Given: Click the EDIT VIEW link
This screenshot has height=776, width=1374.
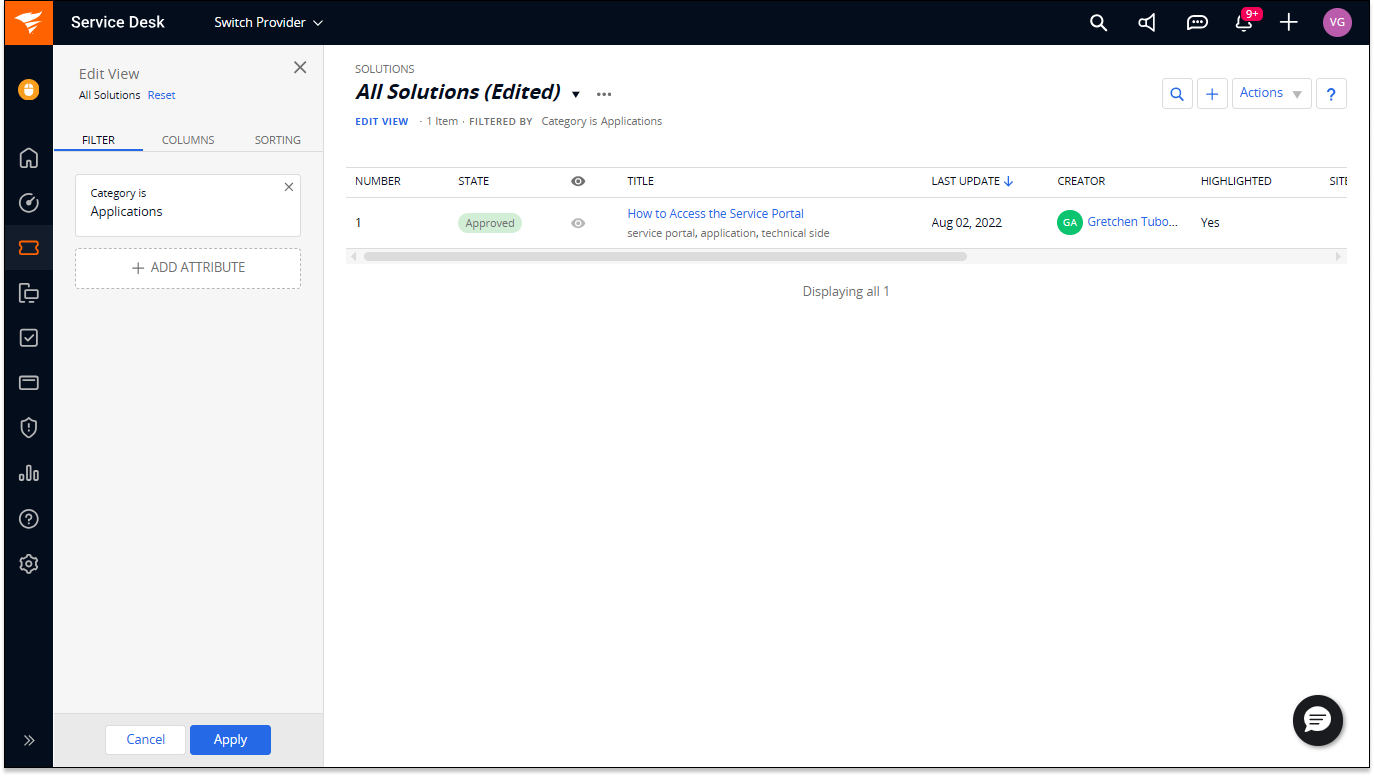Looking at the screenshot, I should click(x=382, y=121).
